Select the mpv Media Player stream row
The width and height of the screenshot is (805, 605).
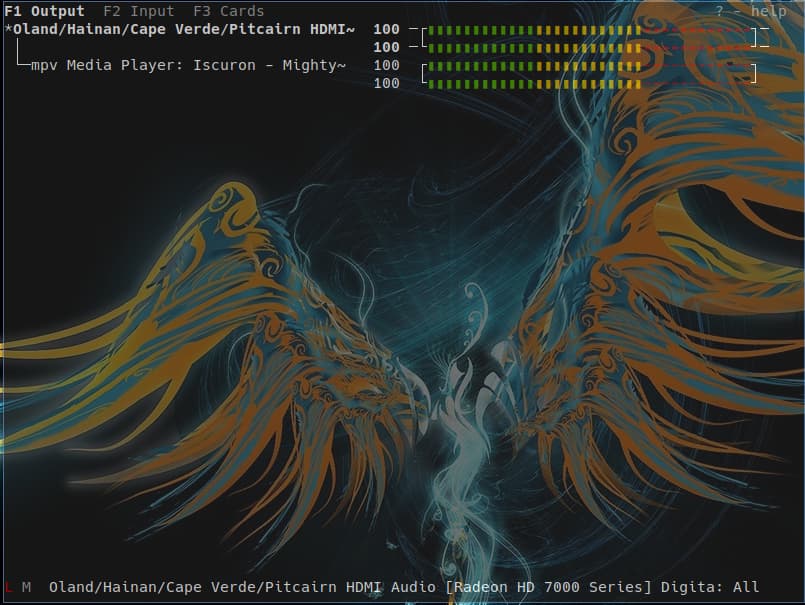(188, 65)
